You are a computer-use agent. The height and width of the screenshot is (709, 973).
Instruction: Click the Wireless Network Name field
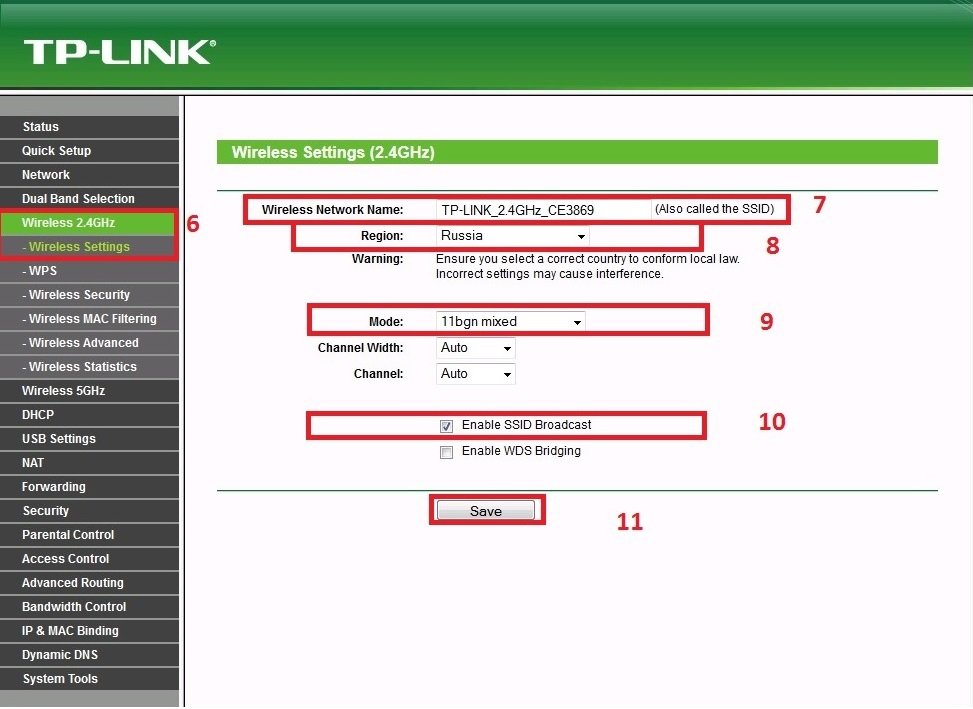[x=542, y=210]
